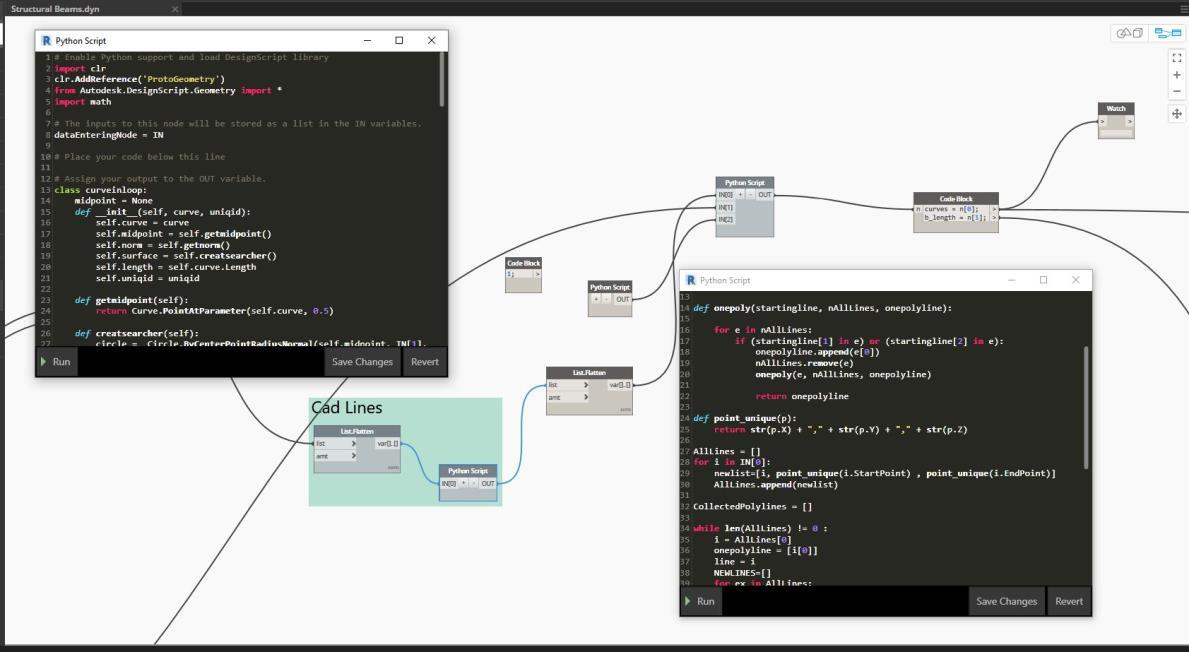The height and width of the screenshot is (652, 1189).
Task: Click var[]..[] output on Cad Lines List.Flatten
Action: pos(388,444)
